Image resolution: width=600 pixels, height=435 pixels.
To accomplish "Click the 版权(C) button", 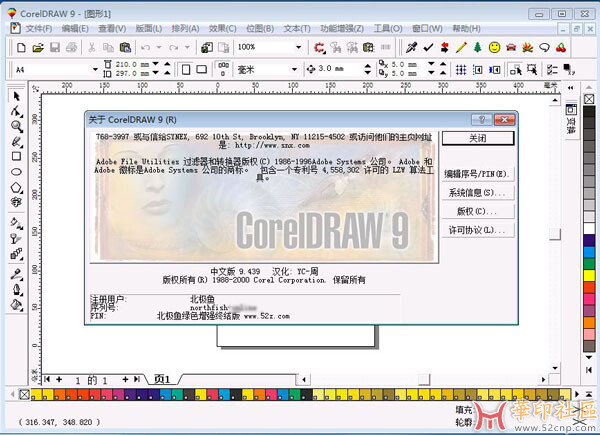I will tap(478, 211).
